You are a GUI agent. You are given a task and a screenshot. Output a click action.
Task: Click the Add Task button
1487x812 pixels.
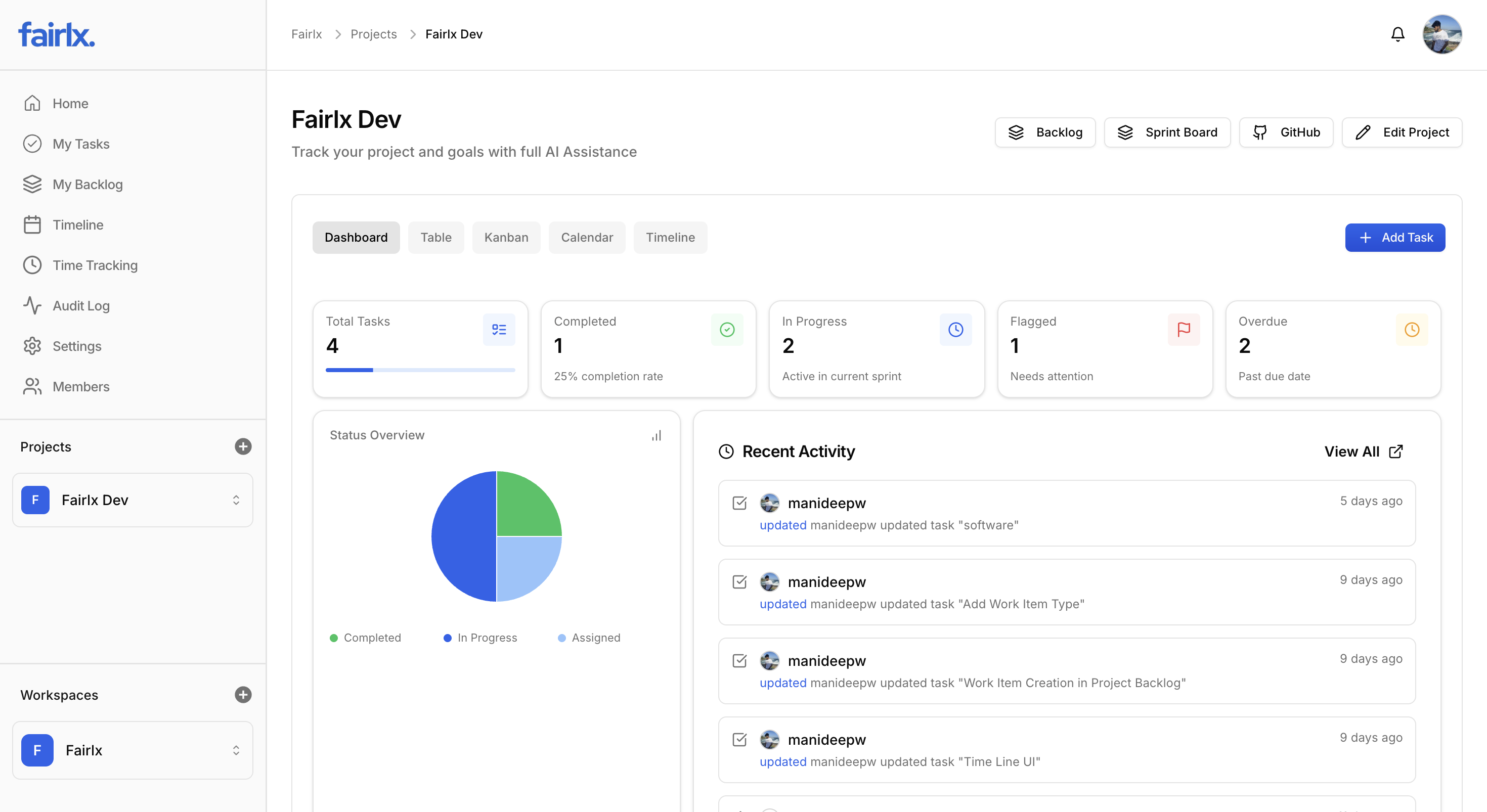[1394, 237]
